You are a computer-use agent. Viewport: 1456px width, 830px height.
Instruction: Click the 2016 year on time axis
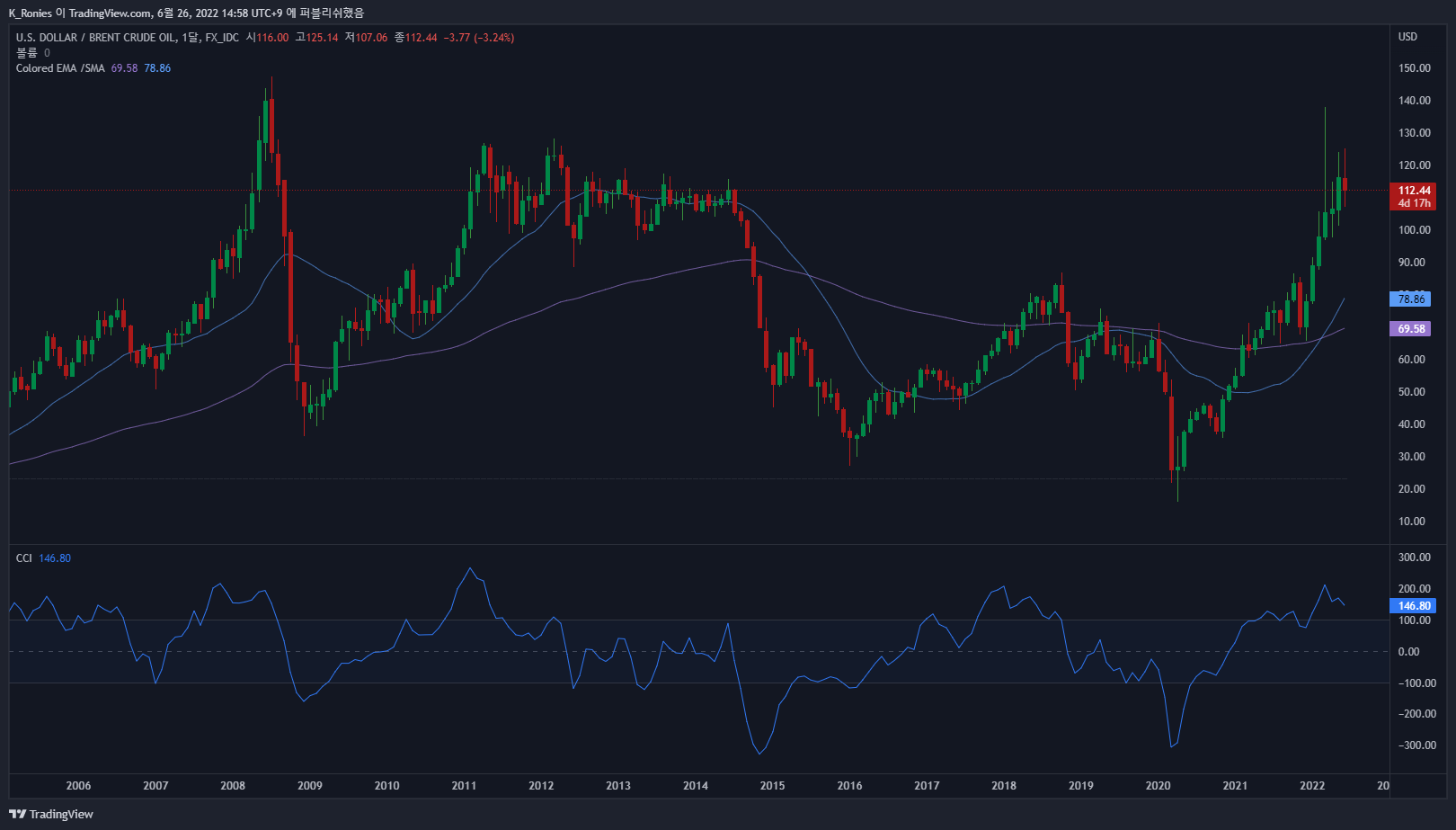click(x=849, y=786)
